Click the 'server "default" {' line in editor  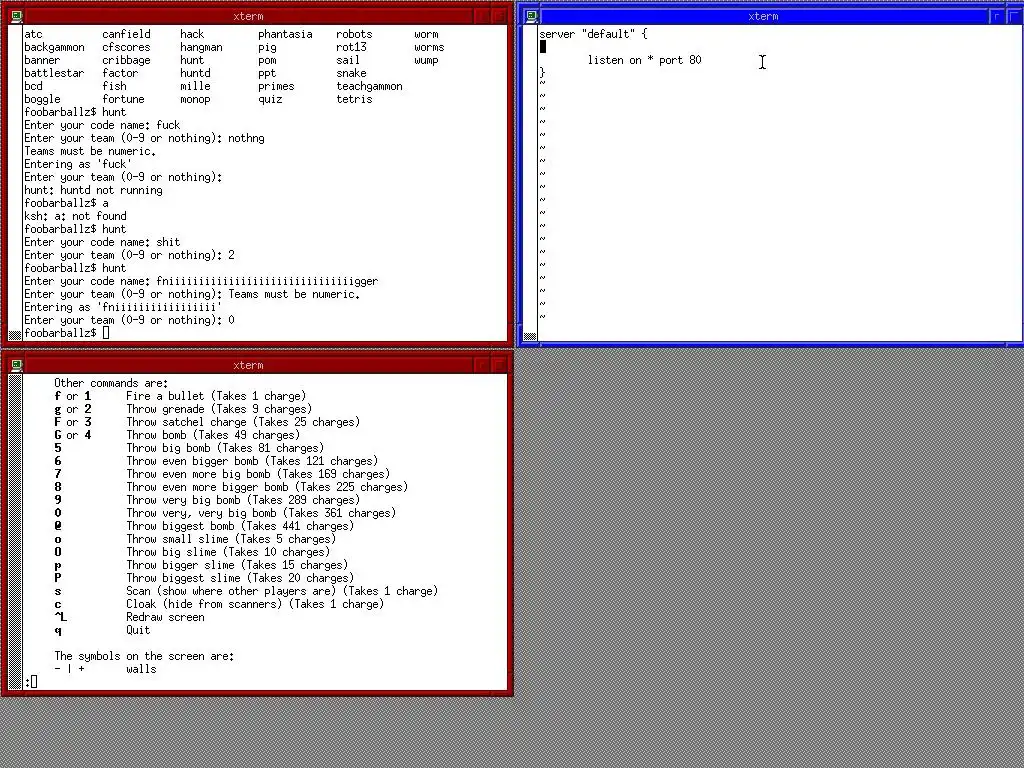click(593, 34)
